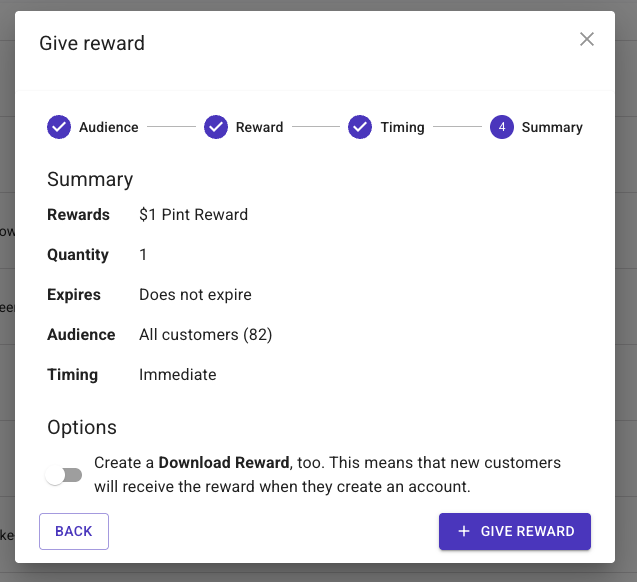Click the plus icon on Give Reward
The height and width of the screenshot is (582, 637).
(x=464, y=531)
